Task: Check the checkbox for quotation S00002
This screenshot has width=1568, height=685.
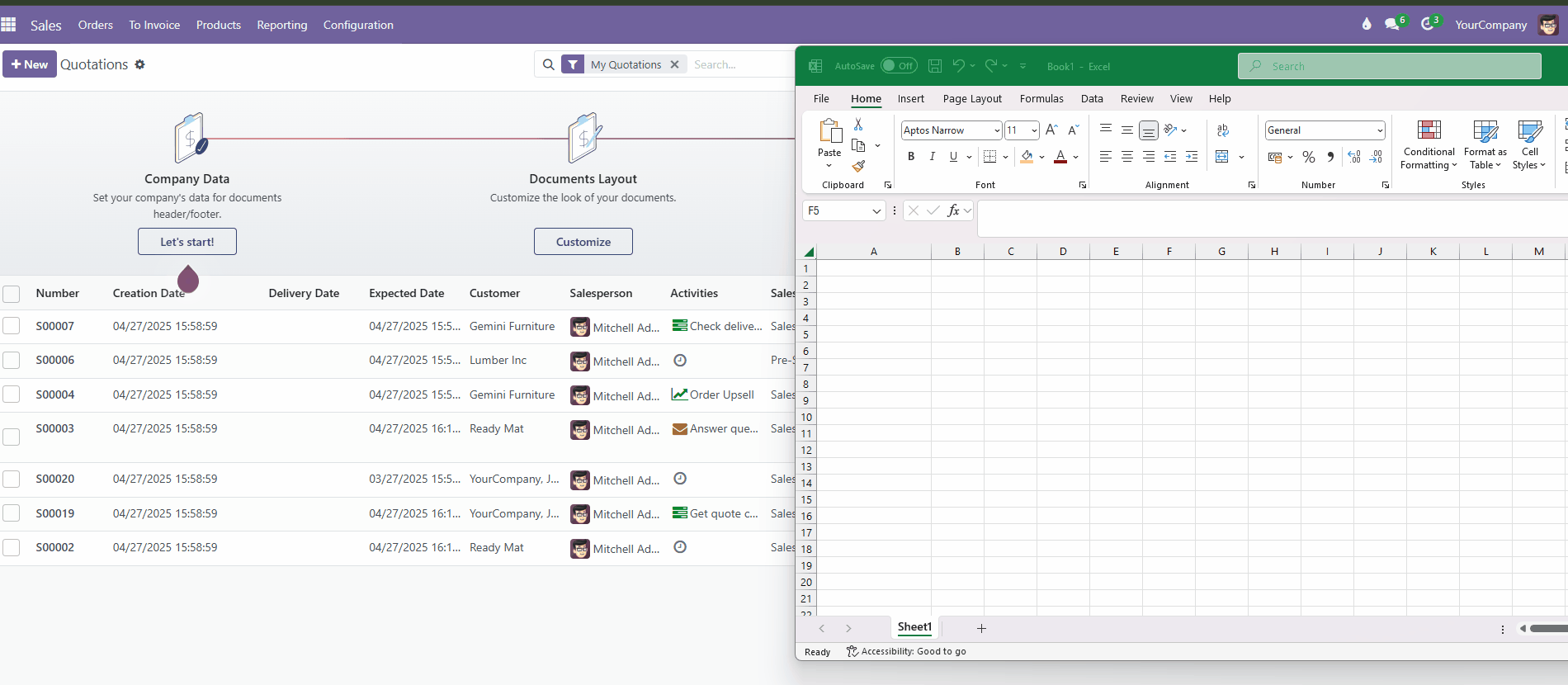Action: pyautogui.click(x=12, y=547)
